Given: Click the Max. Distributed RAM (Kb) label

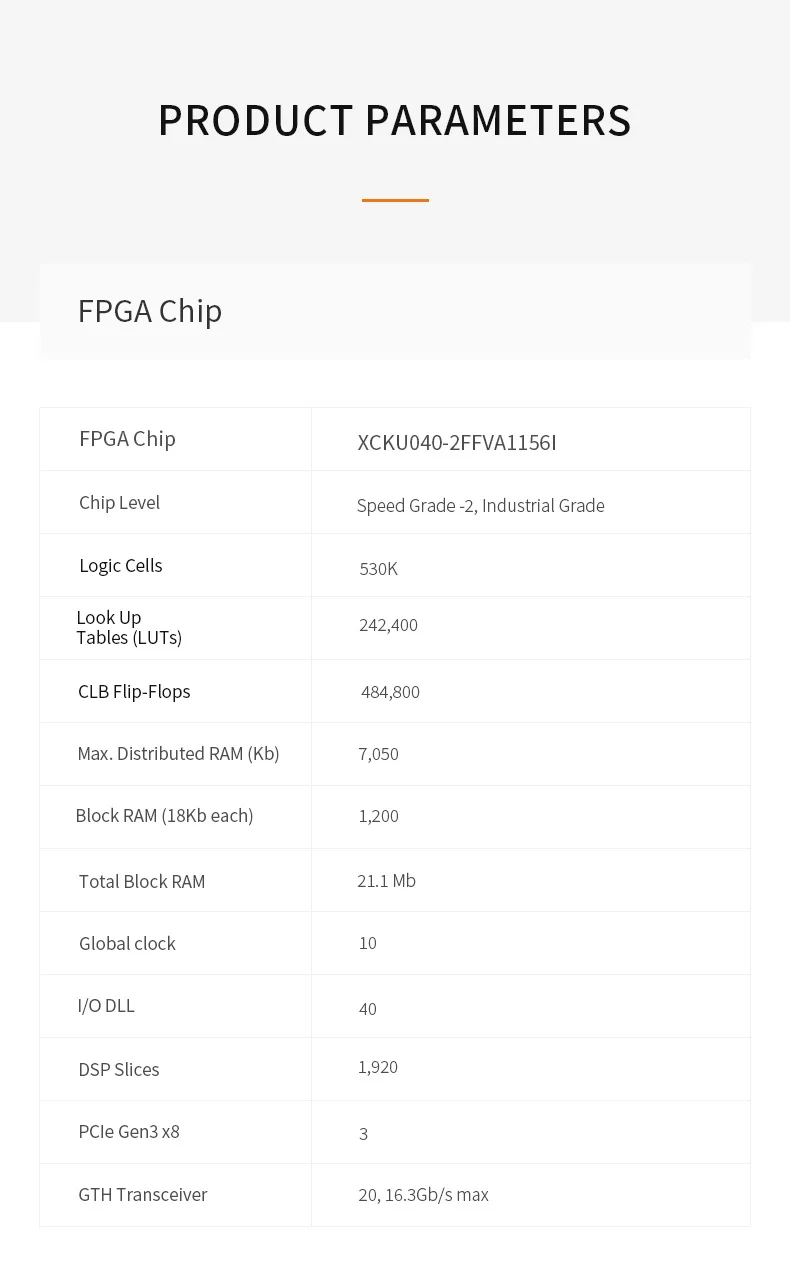Looking at the screenshot, I should click(178, 753).
